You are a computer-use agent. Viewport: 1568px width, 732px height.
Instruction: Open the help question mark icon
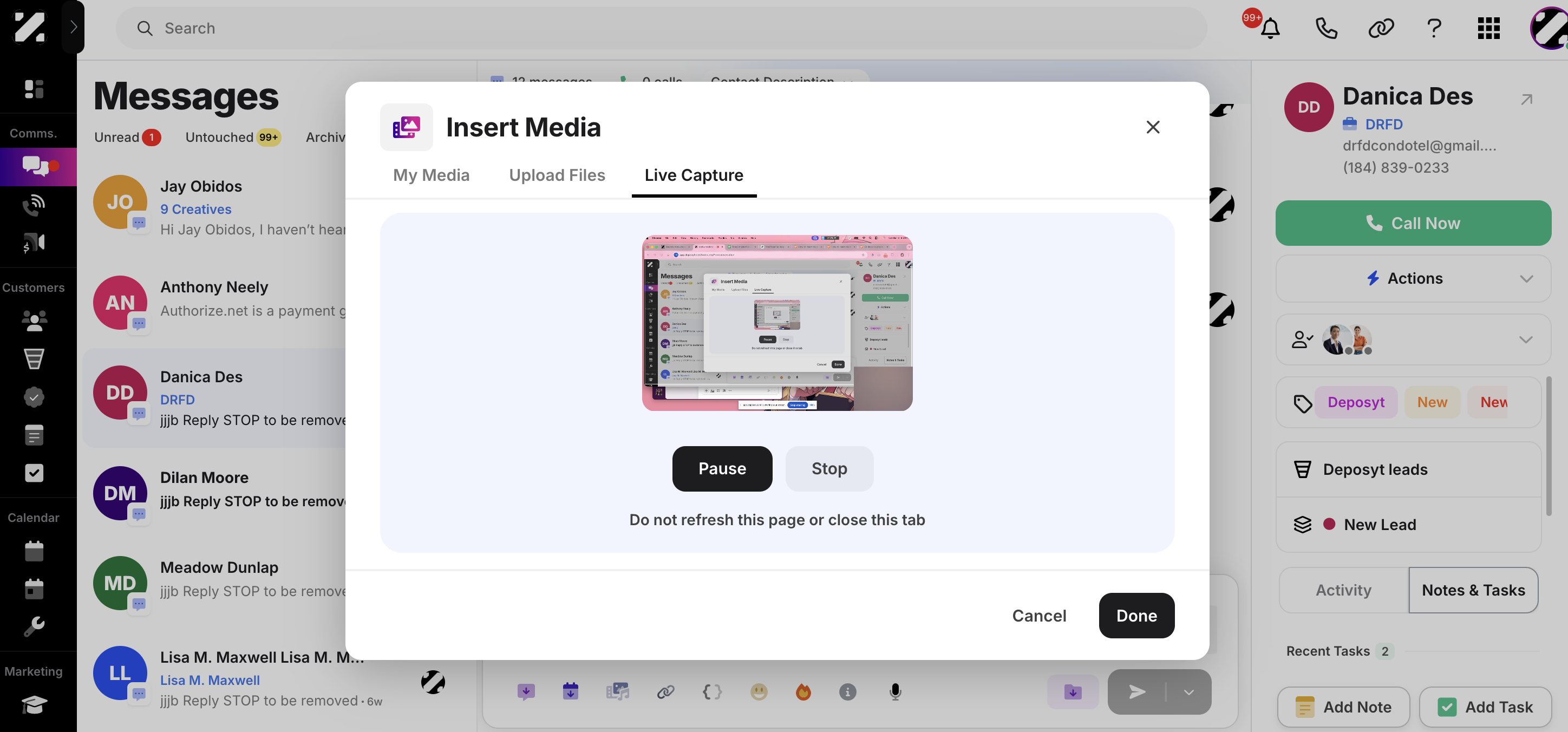tap(1434, 28)
